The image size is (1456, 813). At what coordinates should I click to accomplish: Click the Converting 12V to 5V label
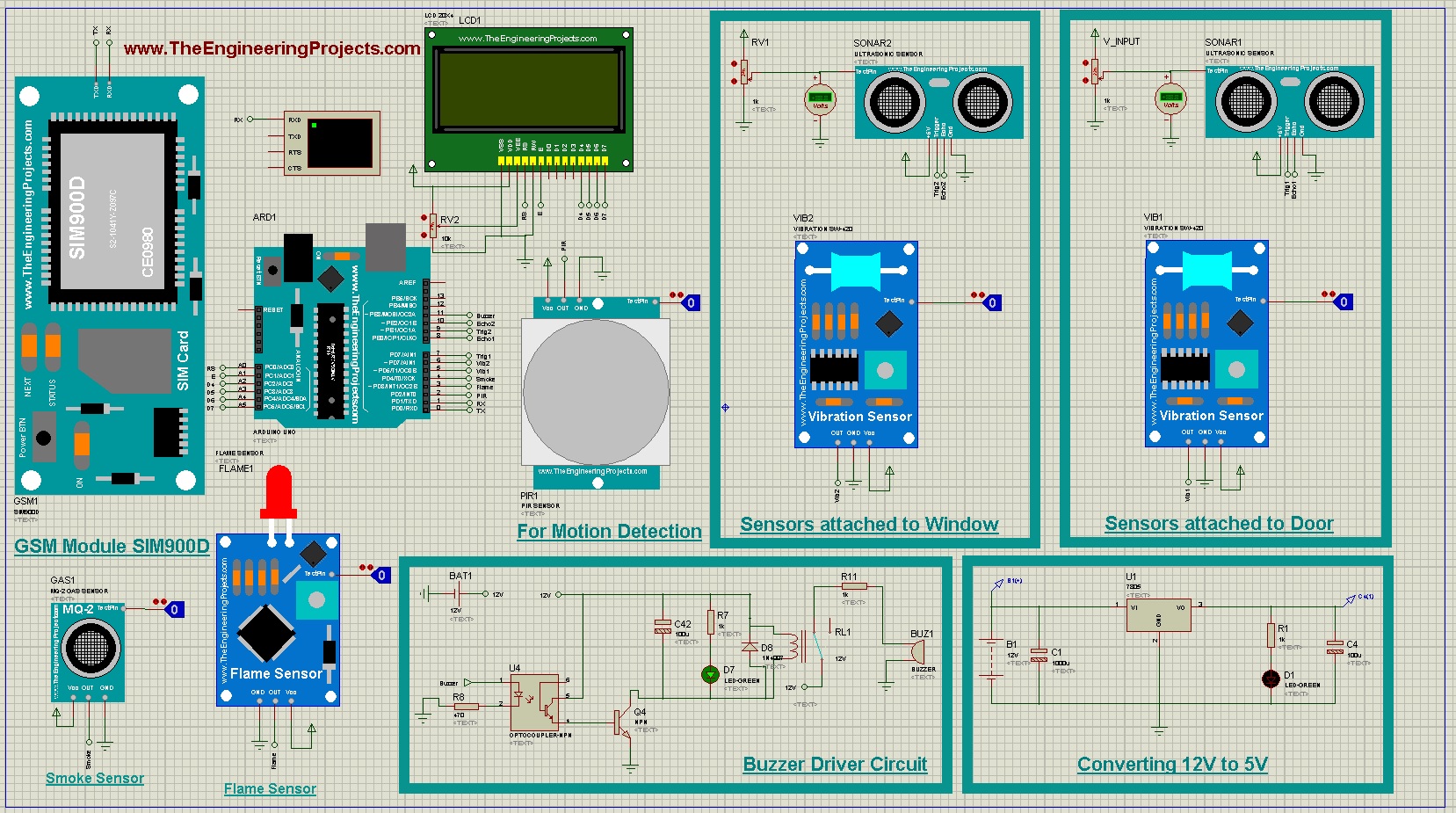point(1172,764)
